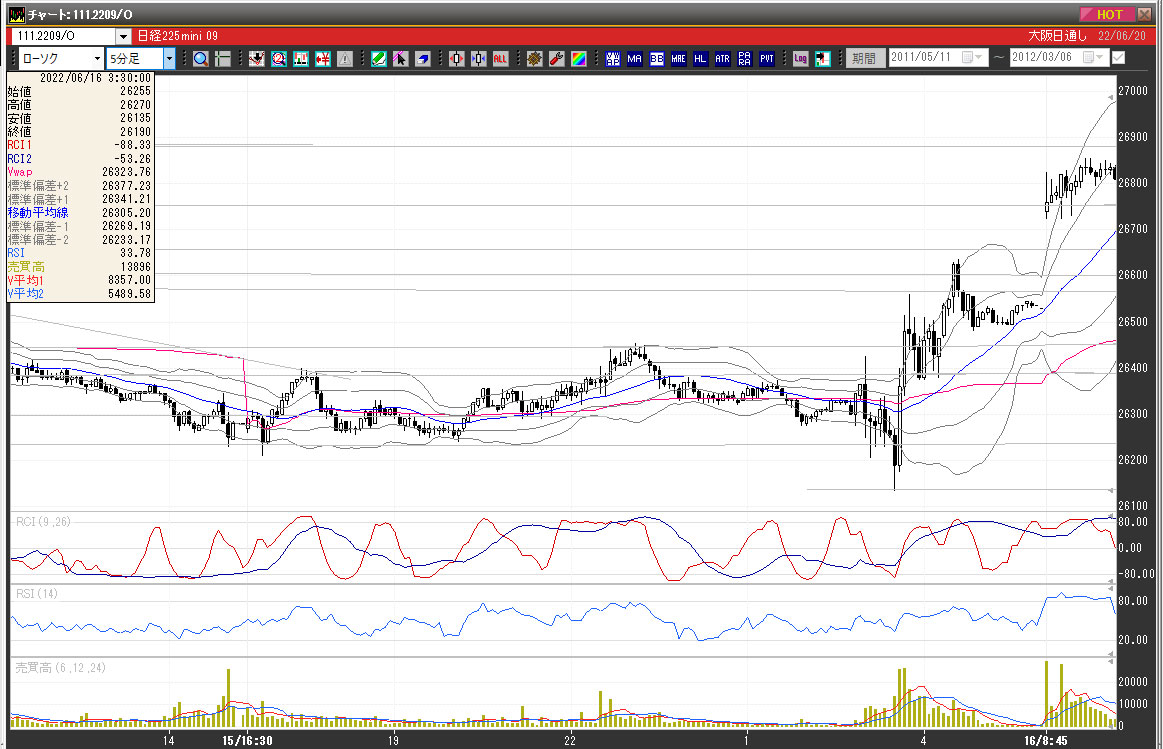Viewport: 1163px width, 749px height.
Task: Click the magnifier icon with number 2
Action: pyautogui.click(x=279, y=59)
